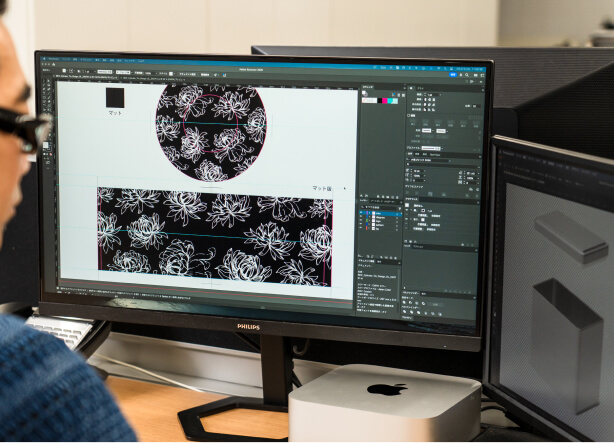Switch to the Artboards tab beside Layers
Viewport: 614px width, 443px height.
pos(377,202)
